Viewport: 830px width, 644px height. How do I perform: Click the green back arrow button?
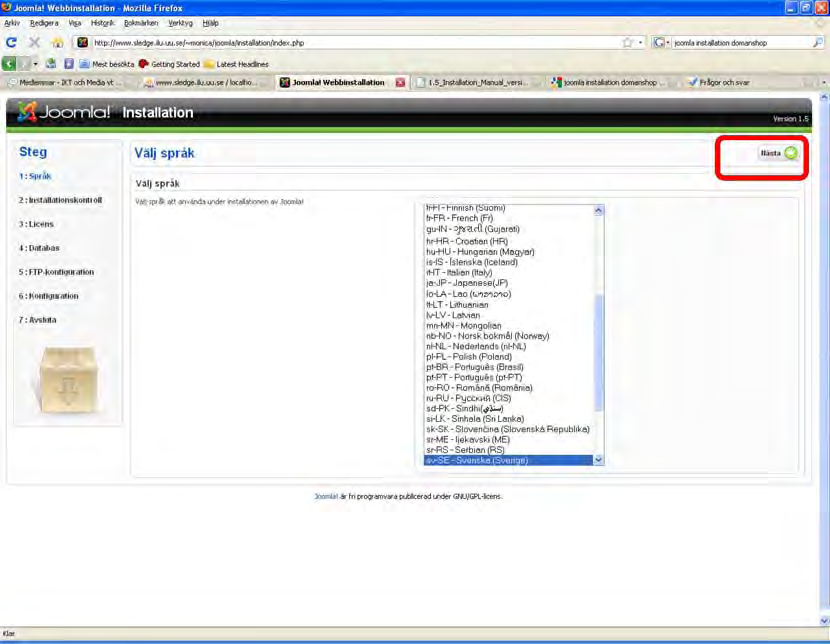tap(9, 64)
